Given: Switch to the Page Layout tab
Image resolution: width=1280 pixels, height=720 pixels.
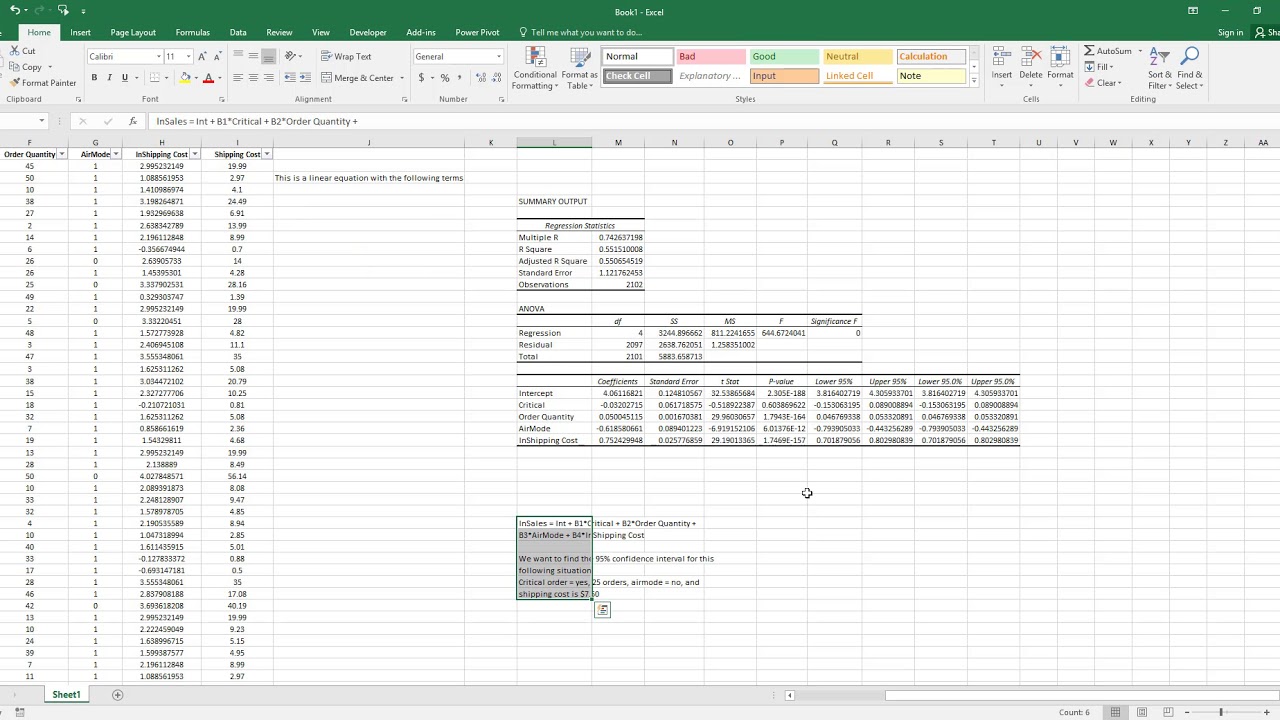Looking at the screenshot, I should pyautogui.click(x=133, y=32).
